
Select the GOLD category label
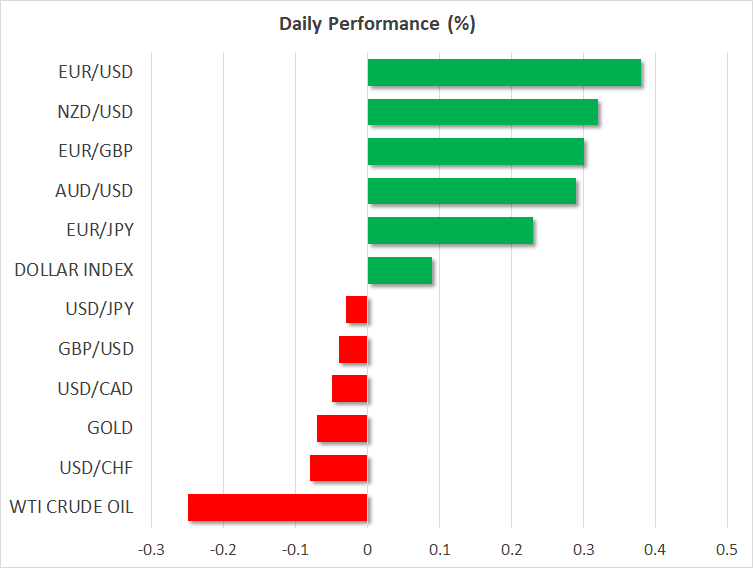click(x=111, y=428)
